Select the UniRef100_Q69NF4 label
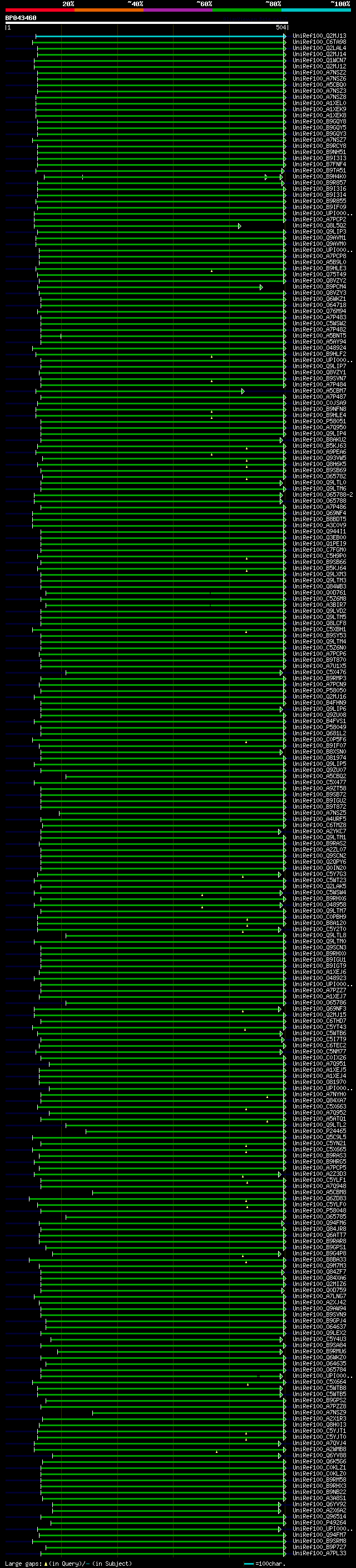Image resolution: width=356 pixels, height=1568 pixels. point(319,513)
